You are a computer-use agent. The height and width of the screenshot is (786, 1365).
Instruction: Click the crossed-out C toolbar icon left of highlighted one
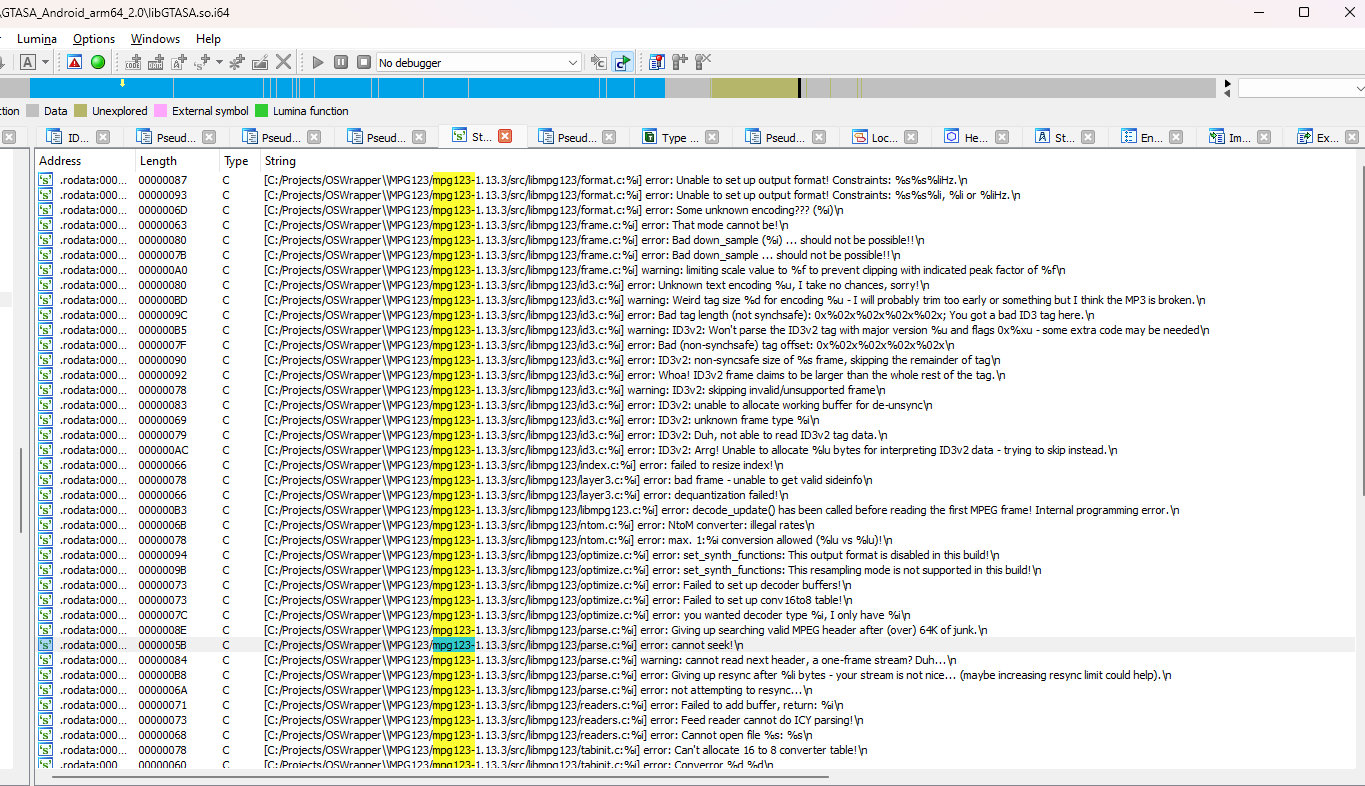pos(598,62)
